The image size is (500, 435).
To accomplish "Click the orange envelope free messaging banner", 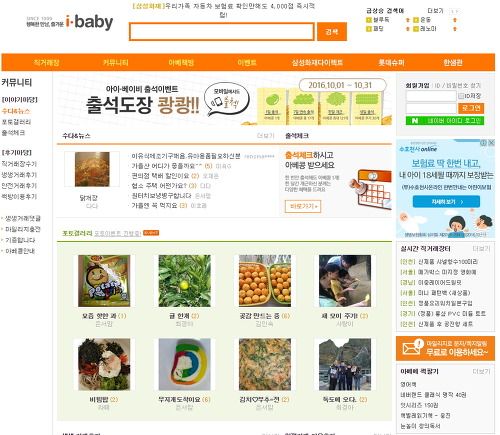I will click(x=445, y=348).
